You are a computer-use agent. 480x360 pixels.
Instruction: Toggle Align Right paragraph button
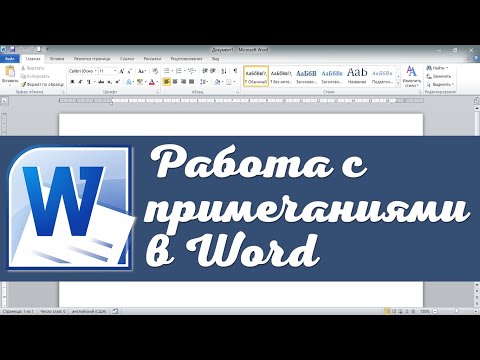183,82
